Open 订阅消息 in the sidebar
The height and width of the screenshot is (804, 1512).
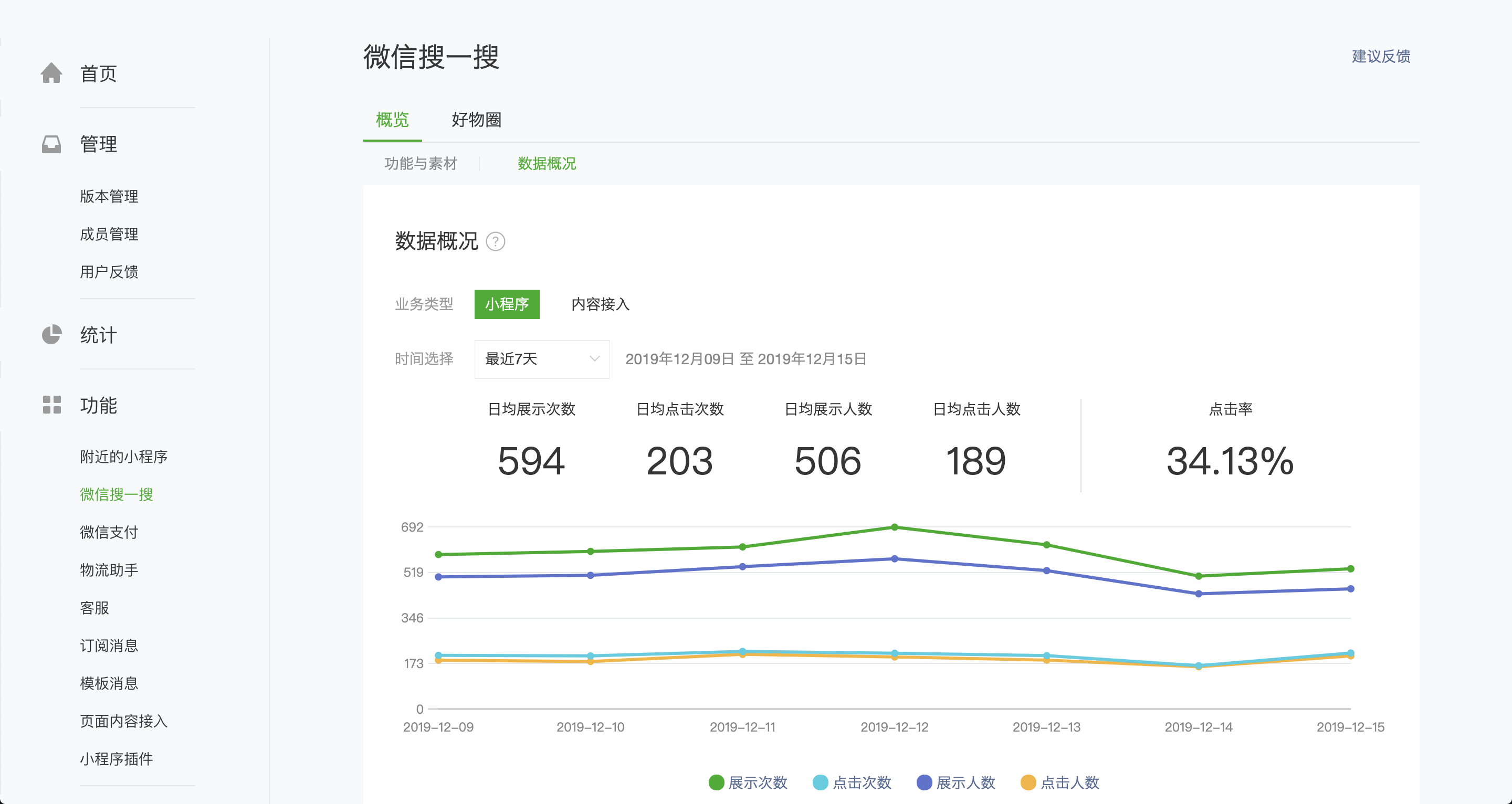(109, 646)
